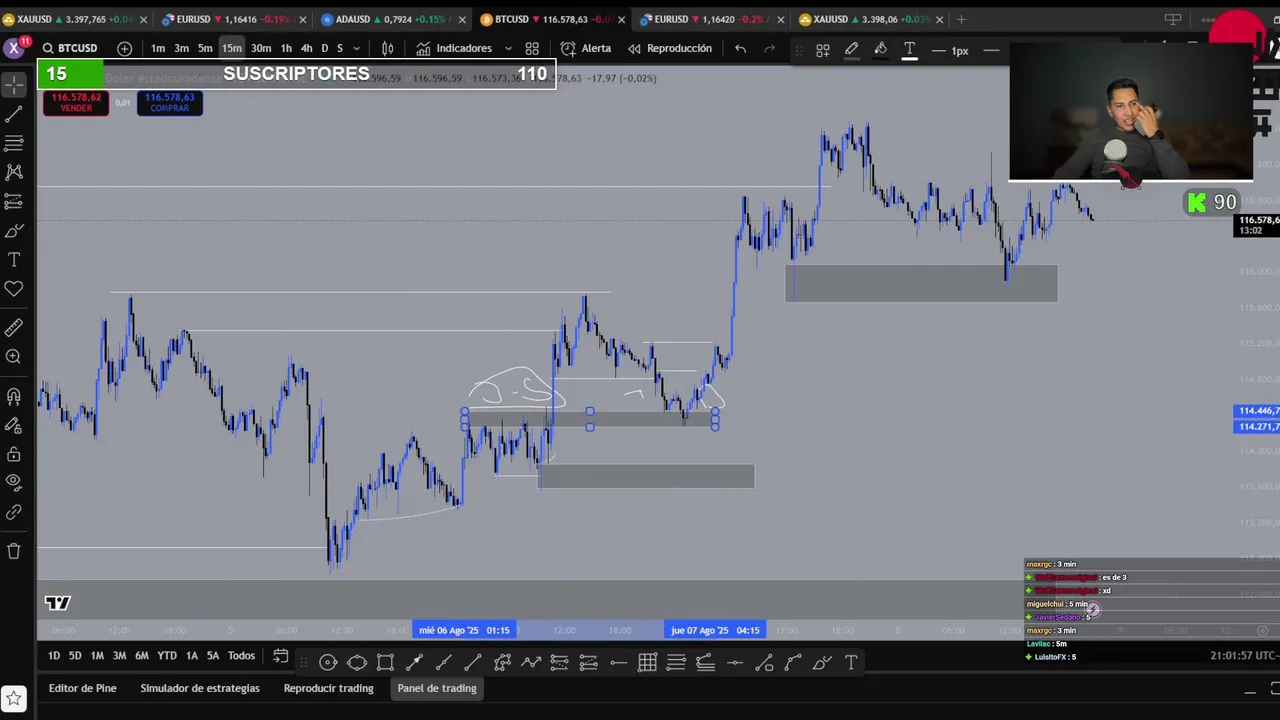
Task: Open the indicator templates grid icon
Action: [532, 48]
